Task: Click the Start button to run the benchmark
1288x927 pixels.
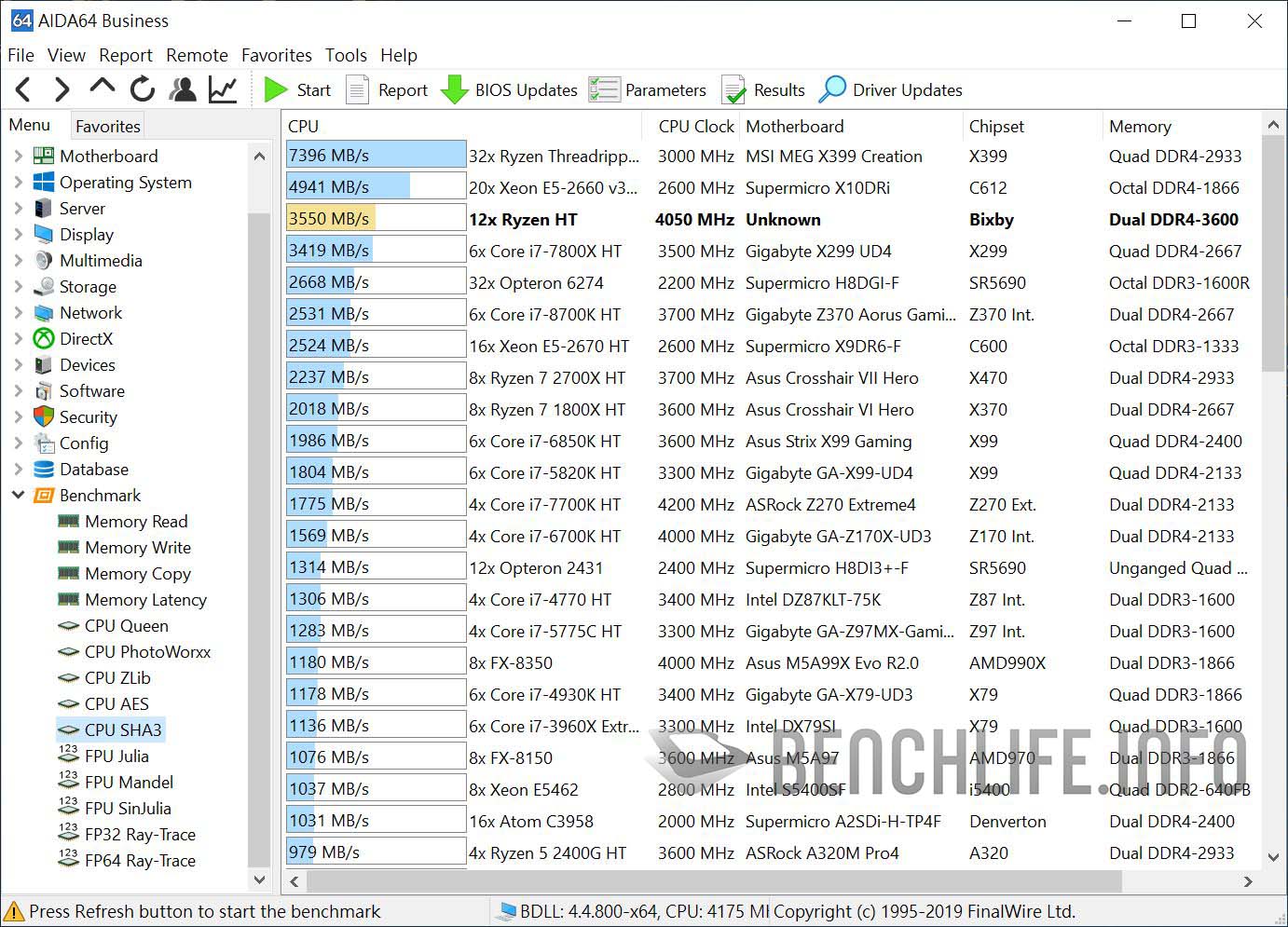Action: [298, 89]
